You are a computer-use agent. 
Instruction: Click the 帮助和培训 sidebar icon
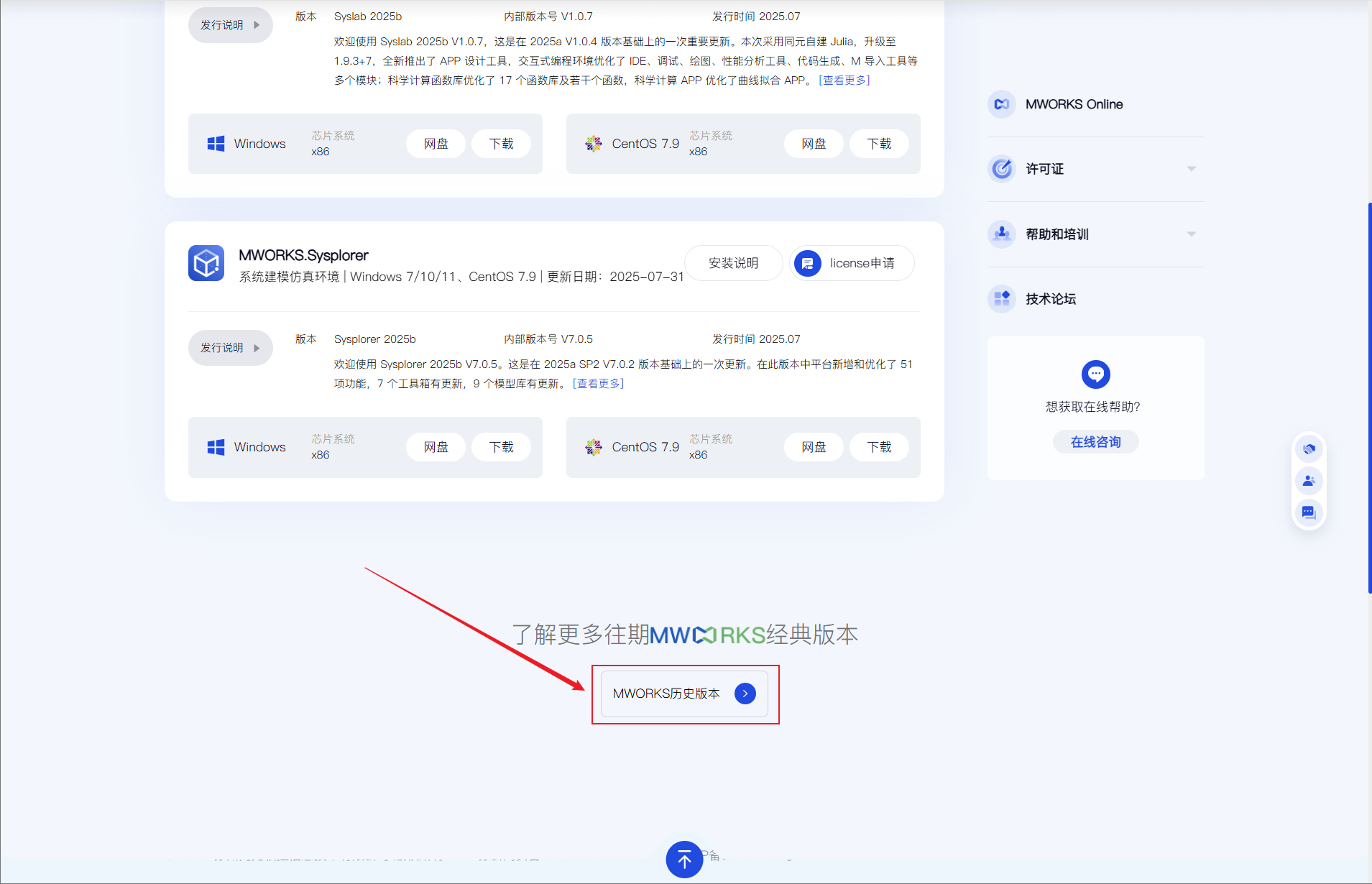point(1001,234)
